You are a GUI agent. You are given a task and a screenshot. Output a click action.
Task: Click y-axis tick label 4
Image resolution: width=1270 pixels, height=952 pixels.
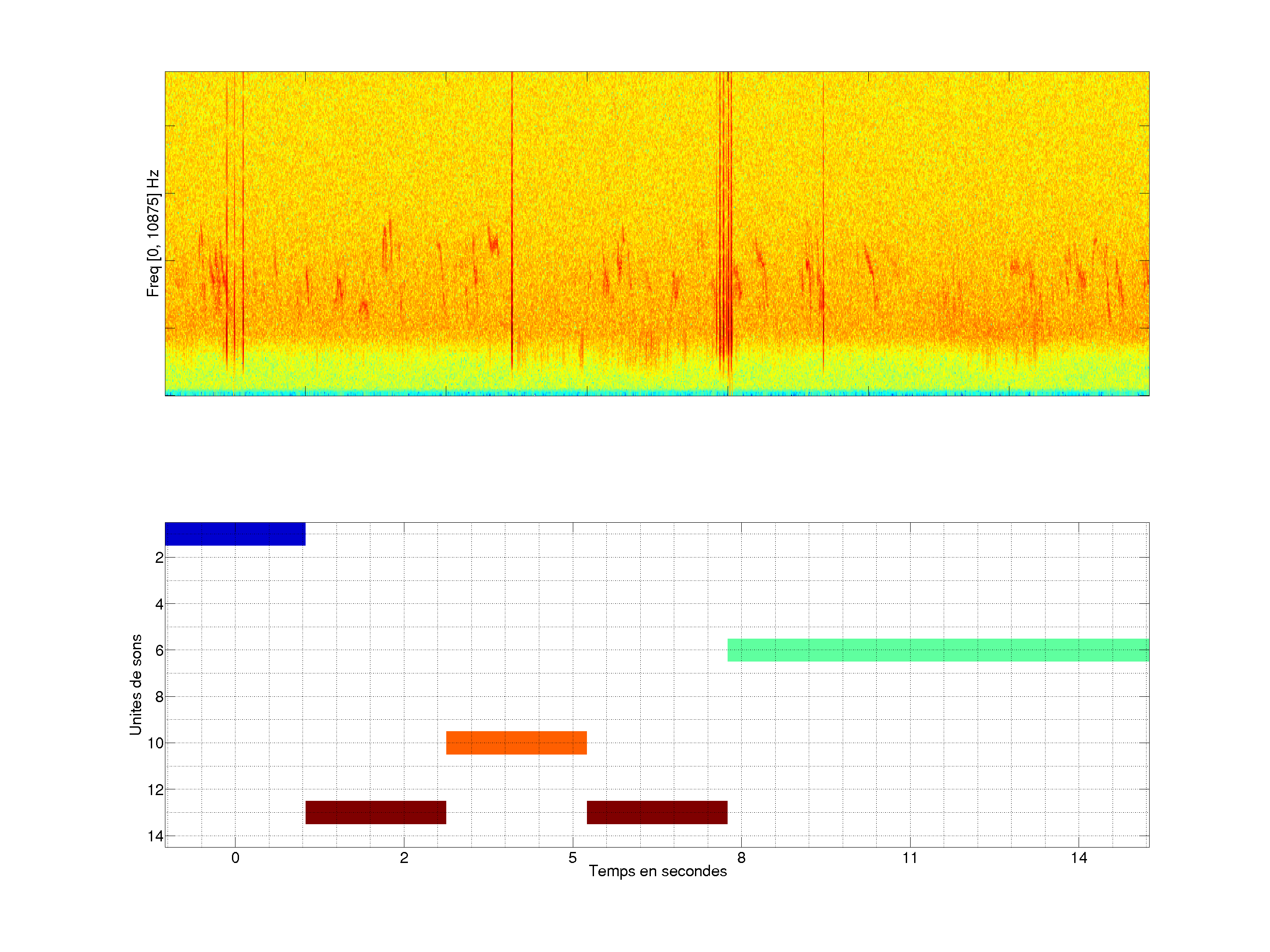pyautogui.click(x=159, y=604)
